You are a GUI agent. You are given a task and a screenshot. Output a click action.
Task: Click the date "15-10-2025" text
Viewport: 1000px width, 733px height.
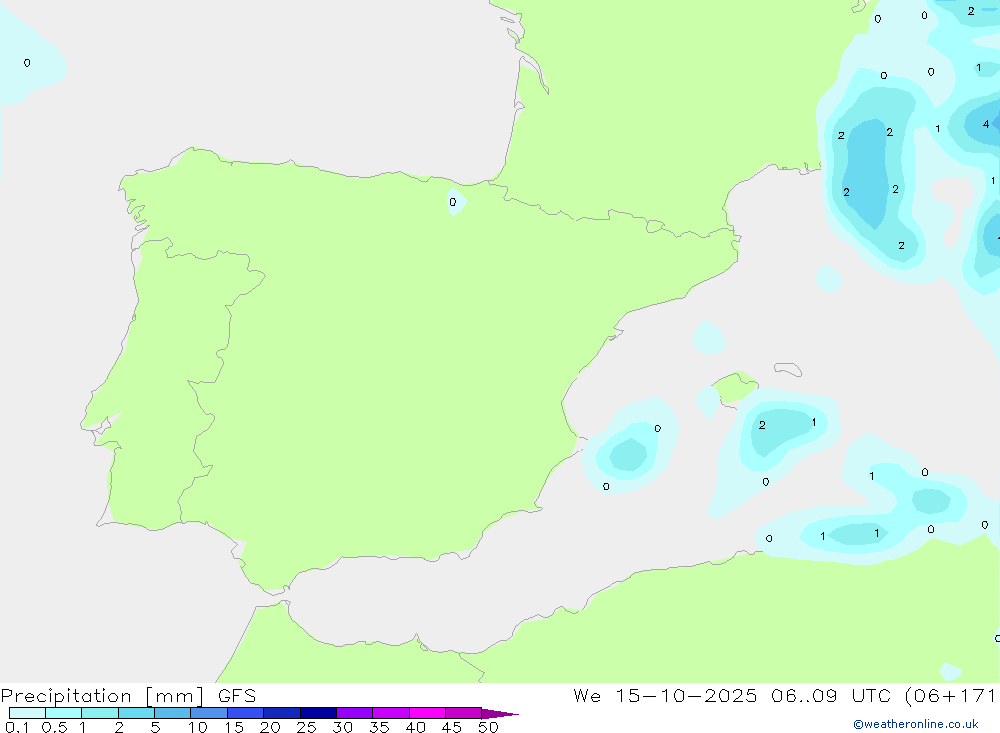(x=686, y=695)
